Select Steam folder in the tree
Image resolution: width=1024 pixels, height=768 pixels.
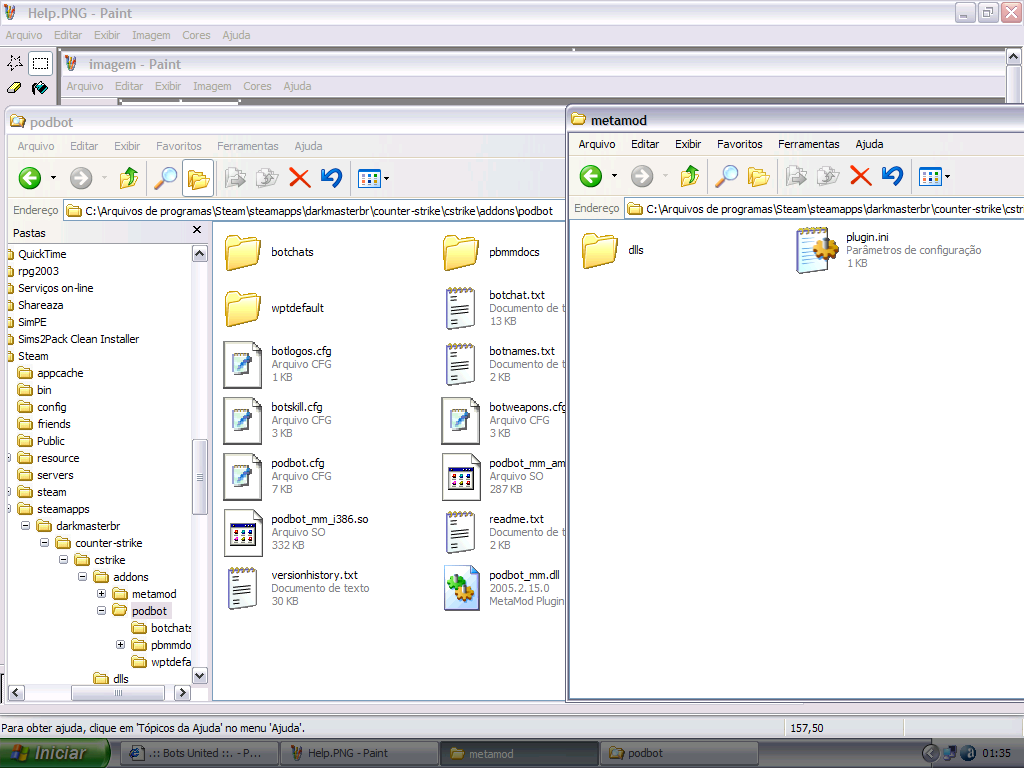tap(33, 356)
